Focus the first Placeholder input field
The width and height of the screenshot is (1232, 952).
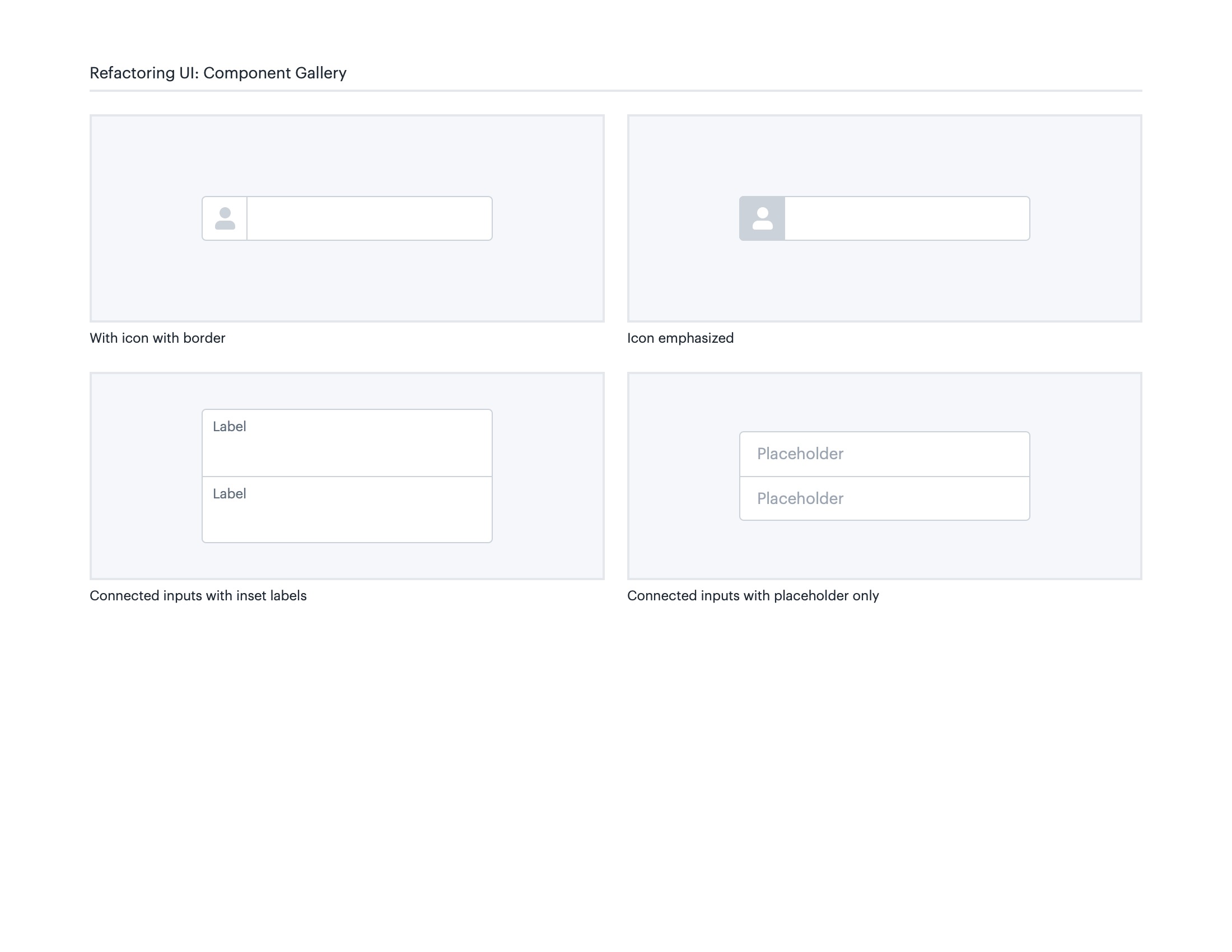pos(884,454)
